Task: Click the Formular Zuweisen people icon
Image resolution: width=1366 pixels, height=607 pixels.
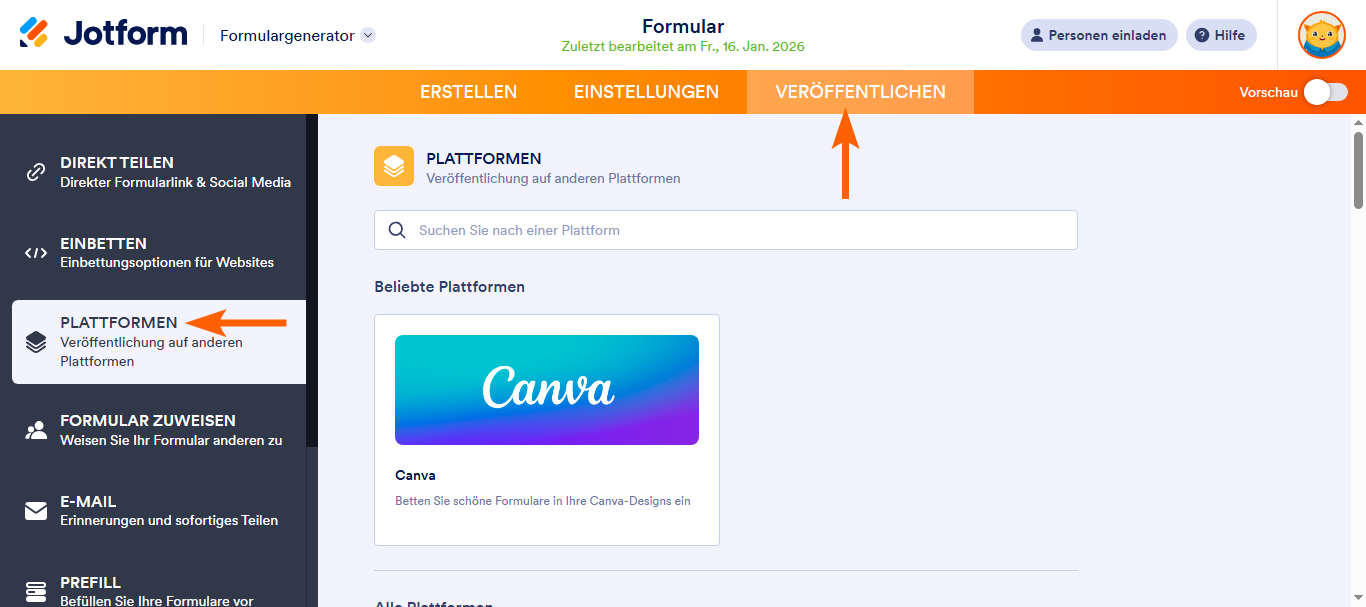Action: pos(36,430)
